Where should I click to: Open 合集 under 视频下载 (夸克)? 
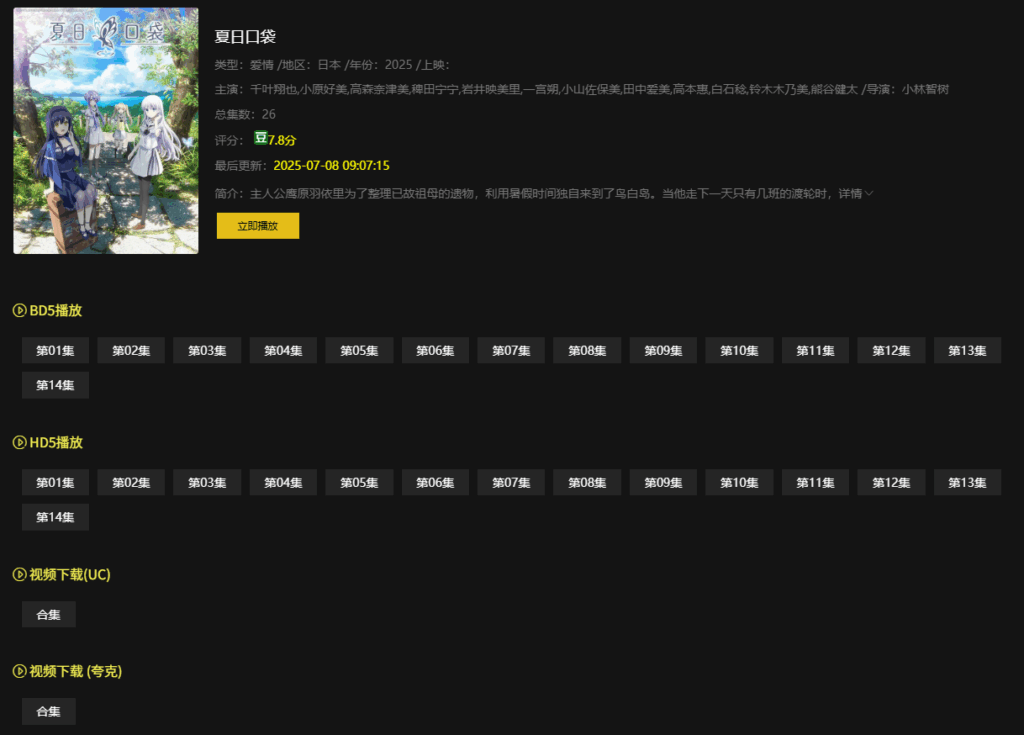(x=49, y=711)
